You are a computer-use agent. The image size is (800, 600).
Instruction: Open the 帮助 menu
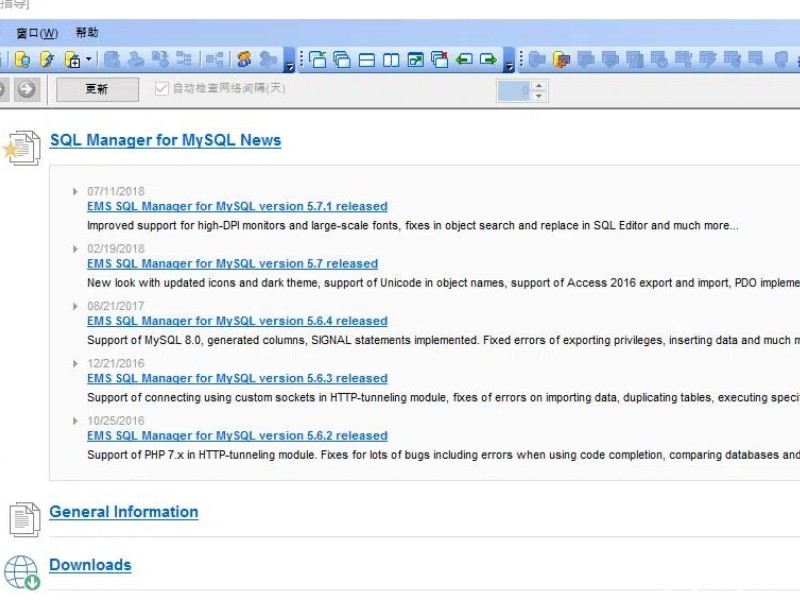pyautogui.click(x=87, y=33)
